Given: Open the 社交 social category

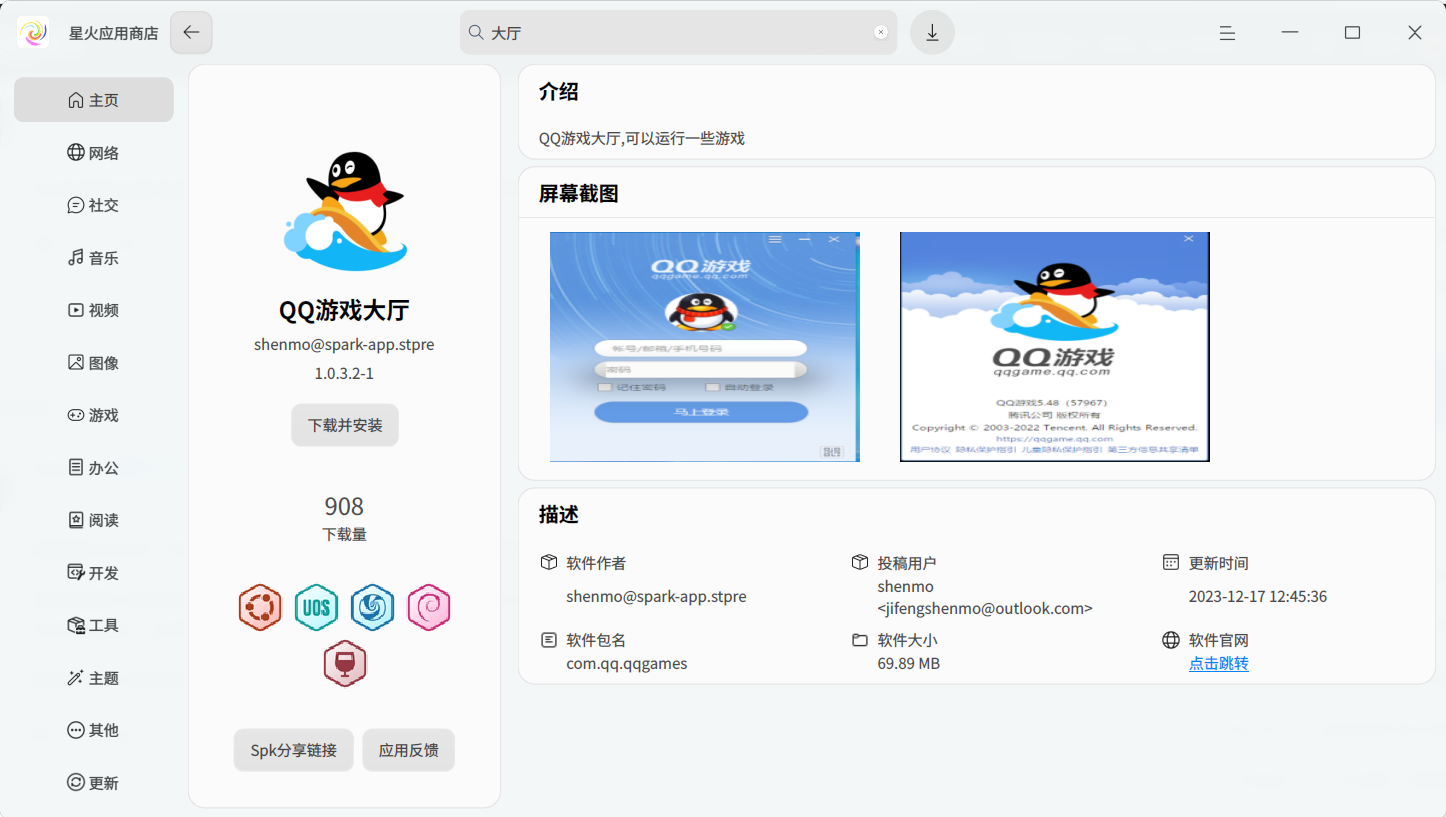Looking at the screenshot, I should click(x=94, y=205).
